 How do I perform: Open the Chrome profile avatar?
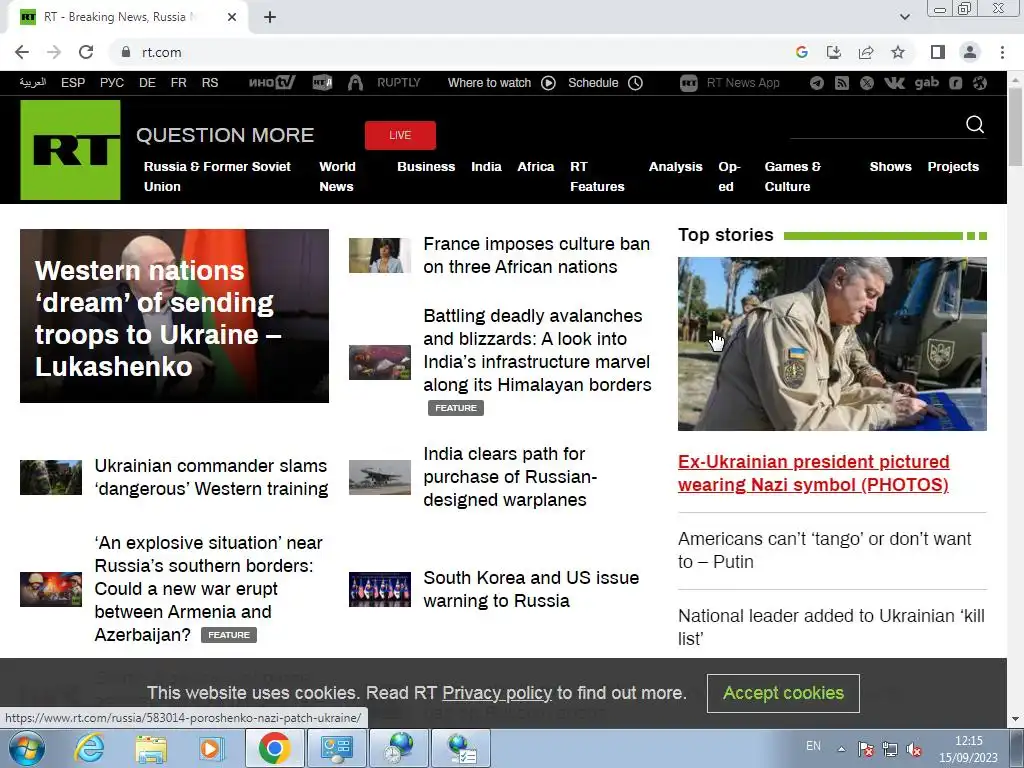click(x=970, y=52)
